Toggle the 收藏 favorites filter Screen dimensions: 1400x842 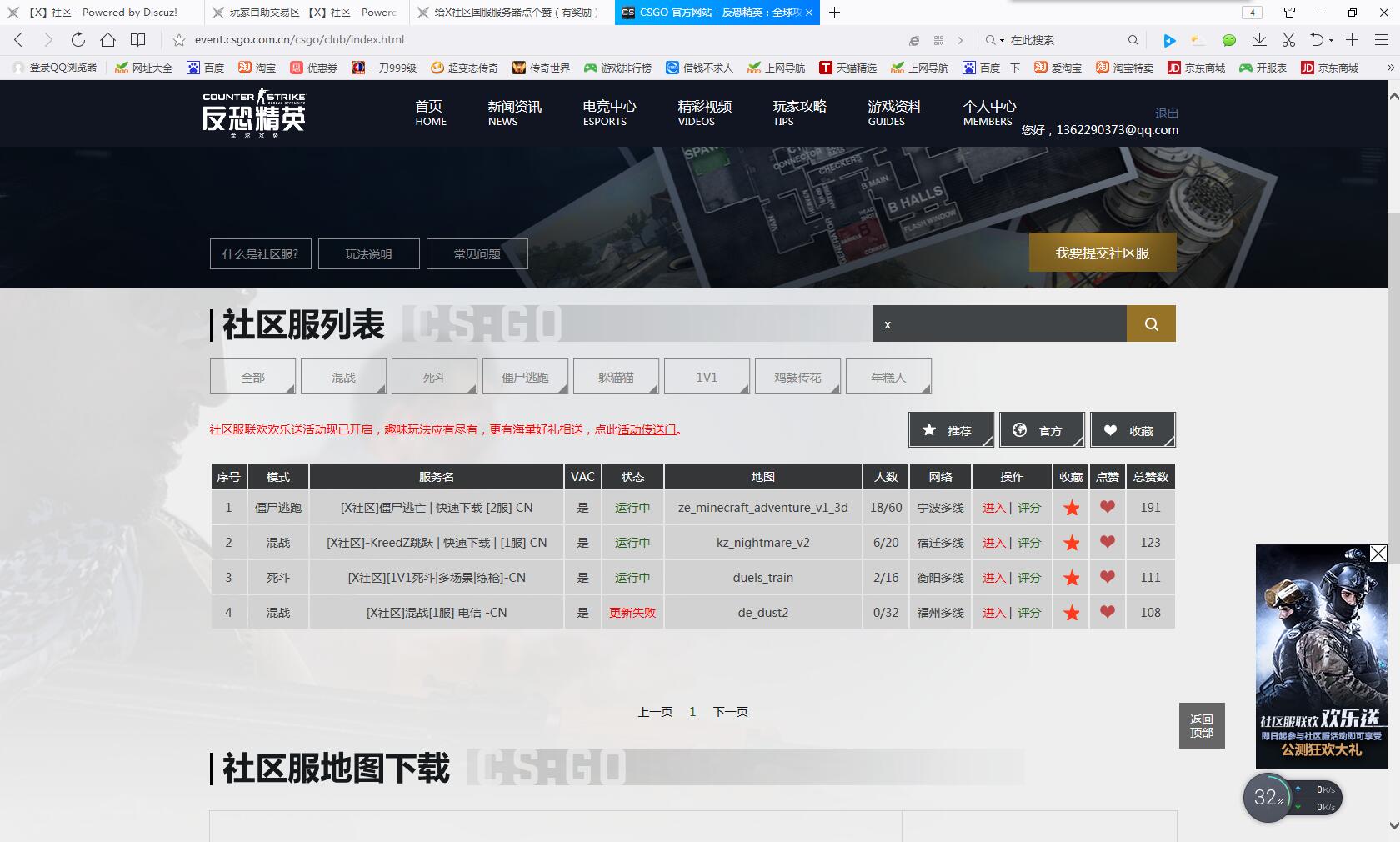(1132, 430)
